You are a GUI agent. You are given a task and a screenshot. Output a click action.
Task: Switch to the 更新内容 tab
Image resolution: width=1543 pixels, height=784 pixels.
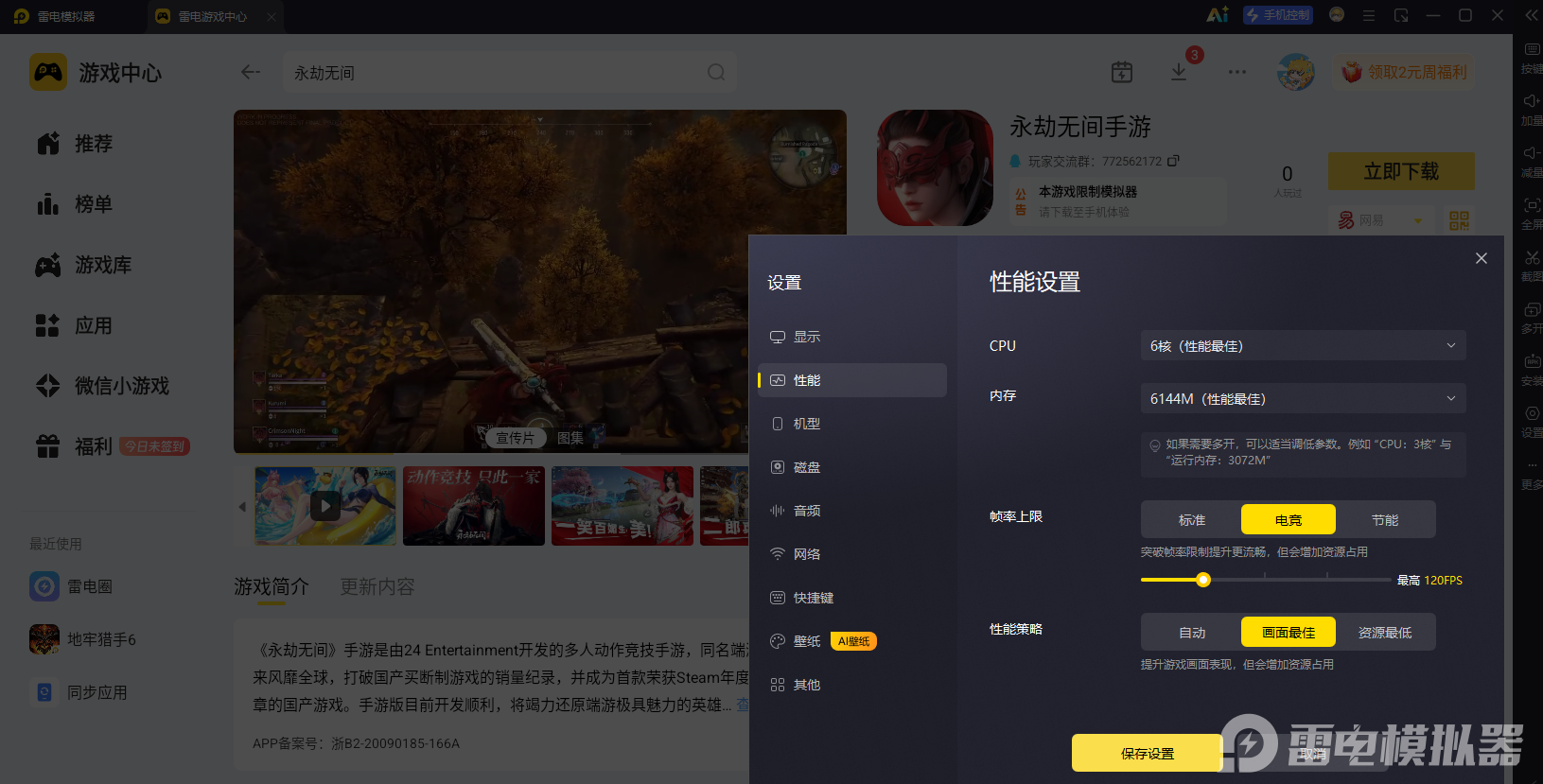pos(377,586)
